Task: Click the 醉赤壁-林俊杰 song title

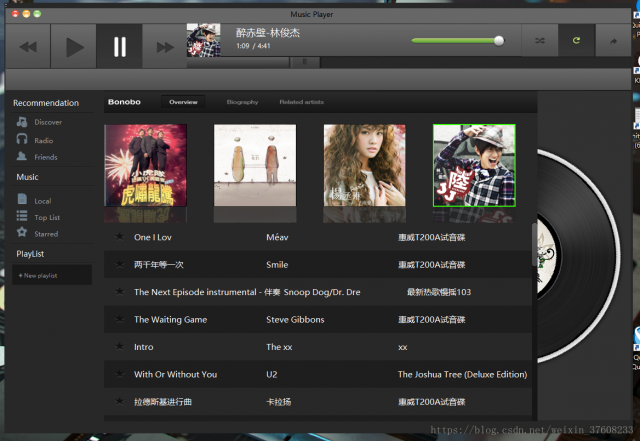Action: 268,33
